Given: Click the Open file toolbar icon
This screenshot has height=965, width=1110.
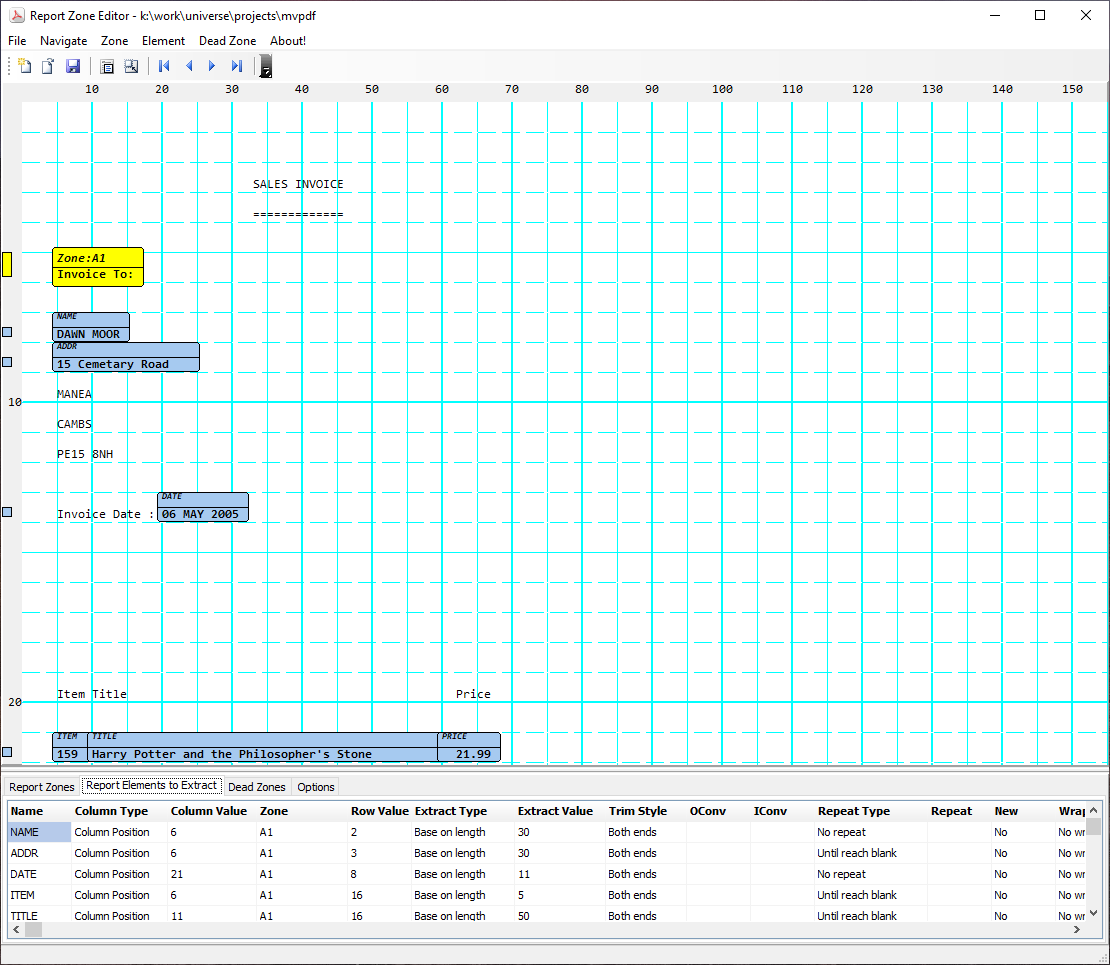Looking at the screenshot, I should (48, 66).
